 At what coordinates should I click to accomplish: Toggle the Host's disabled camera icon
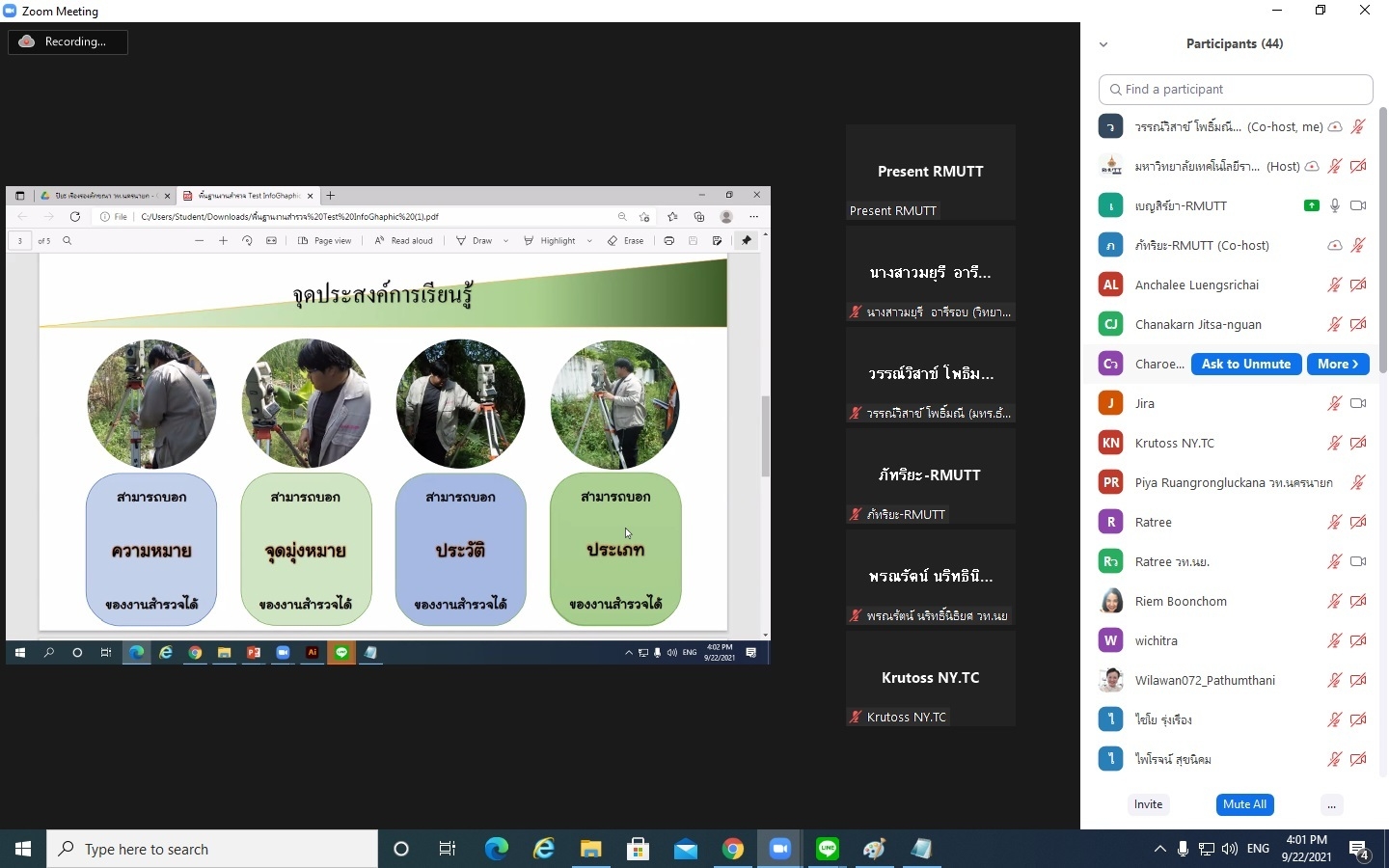tap(1358, 166)
